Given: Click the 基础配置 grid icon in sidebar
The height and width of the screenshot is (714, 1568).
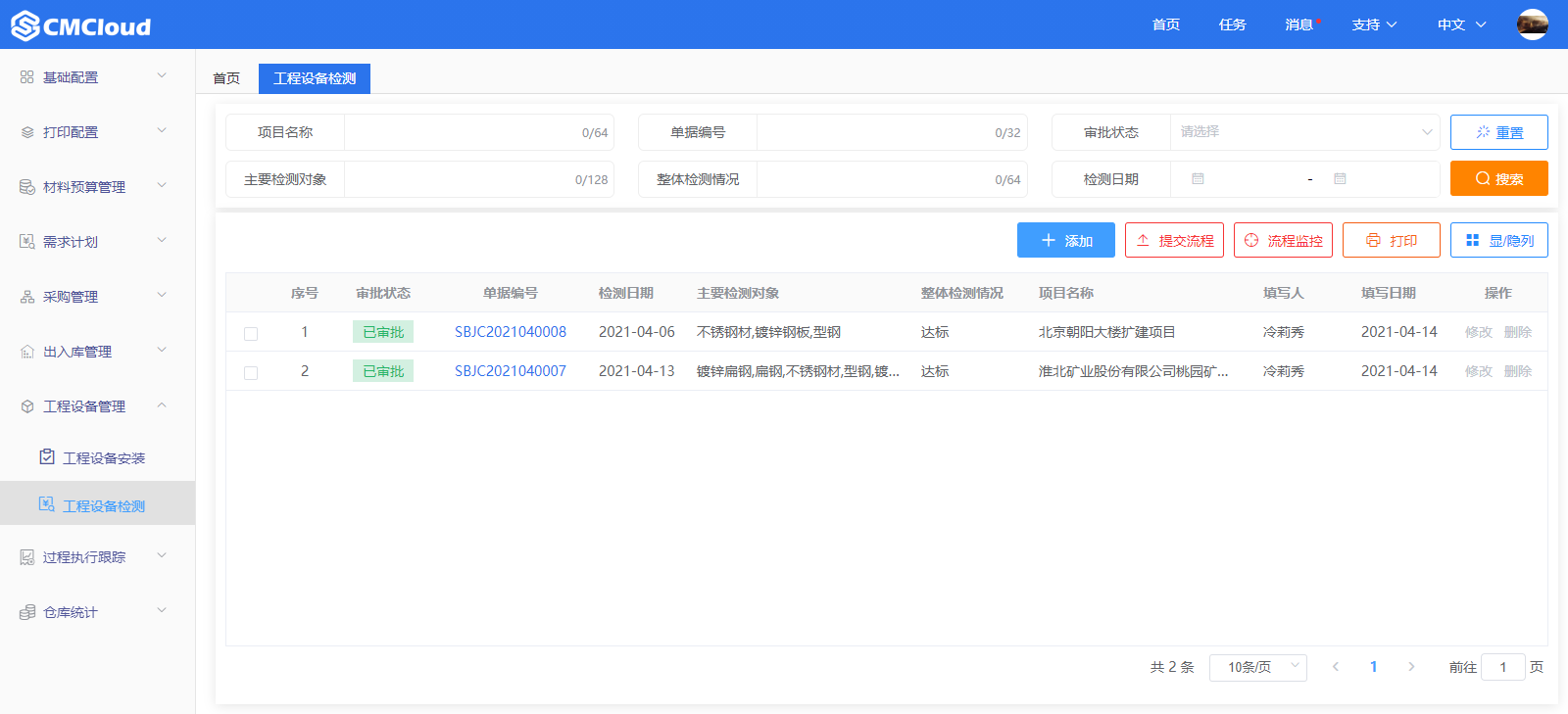Looking at the screenshot, I should click(26, 76).
